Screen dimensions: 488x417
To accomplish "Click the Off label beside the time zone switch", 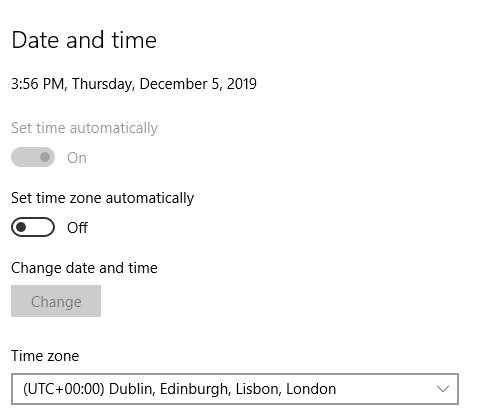I will click(77, 228).
